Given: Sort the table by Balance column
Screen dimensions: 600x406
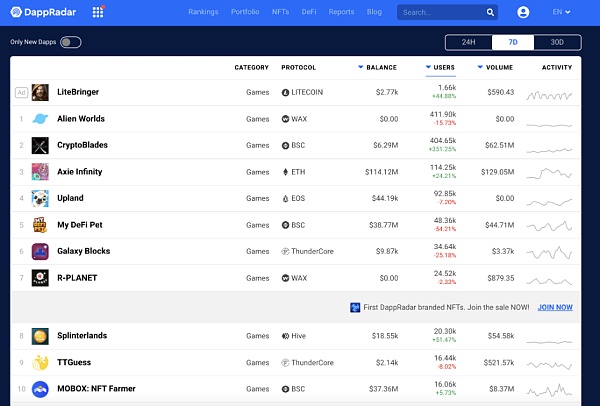Looking at the screenshot, I should pyautogui.click(x=380, y=68).
